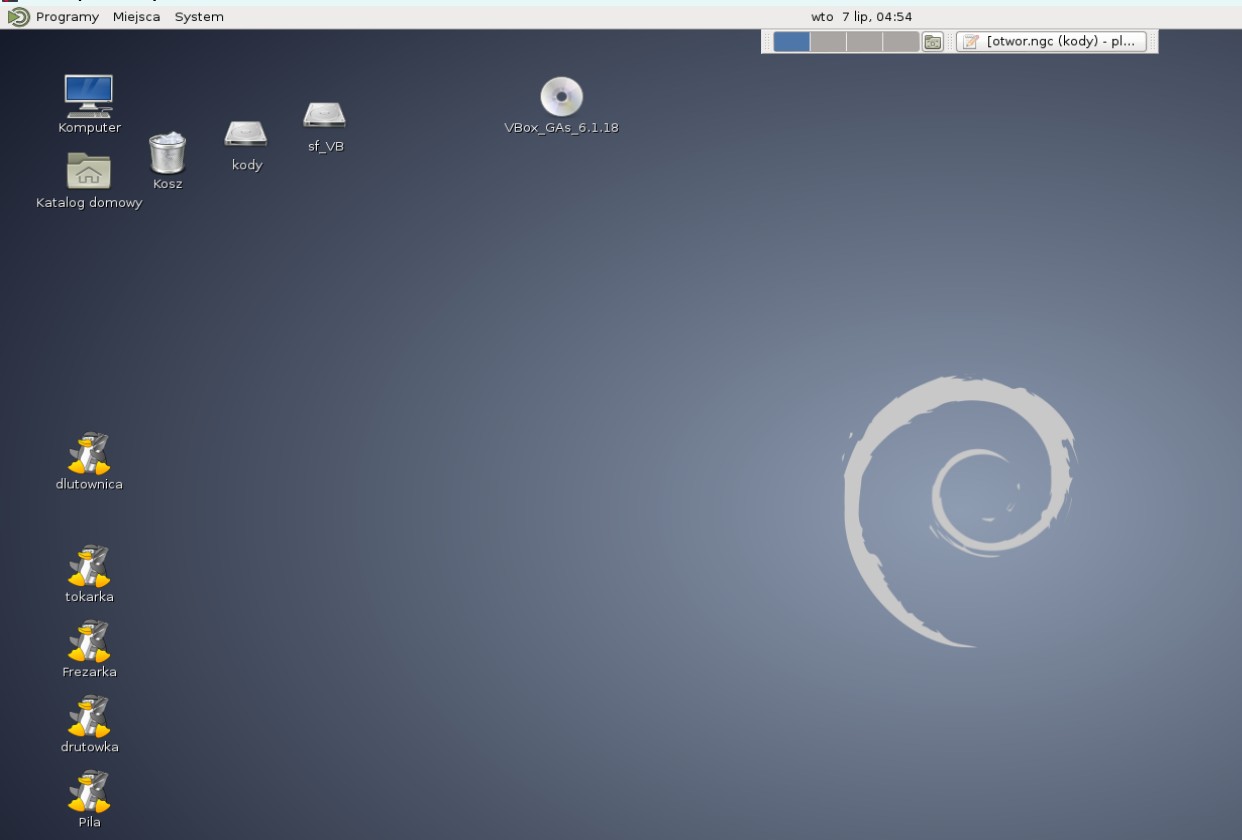Click the date and time clock
The image size is (1242, 840).
[861, 17]
